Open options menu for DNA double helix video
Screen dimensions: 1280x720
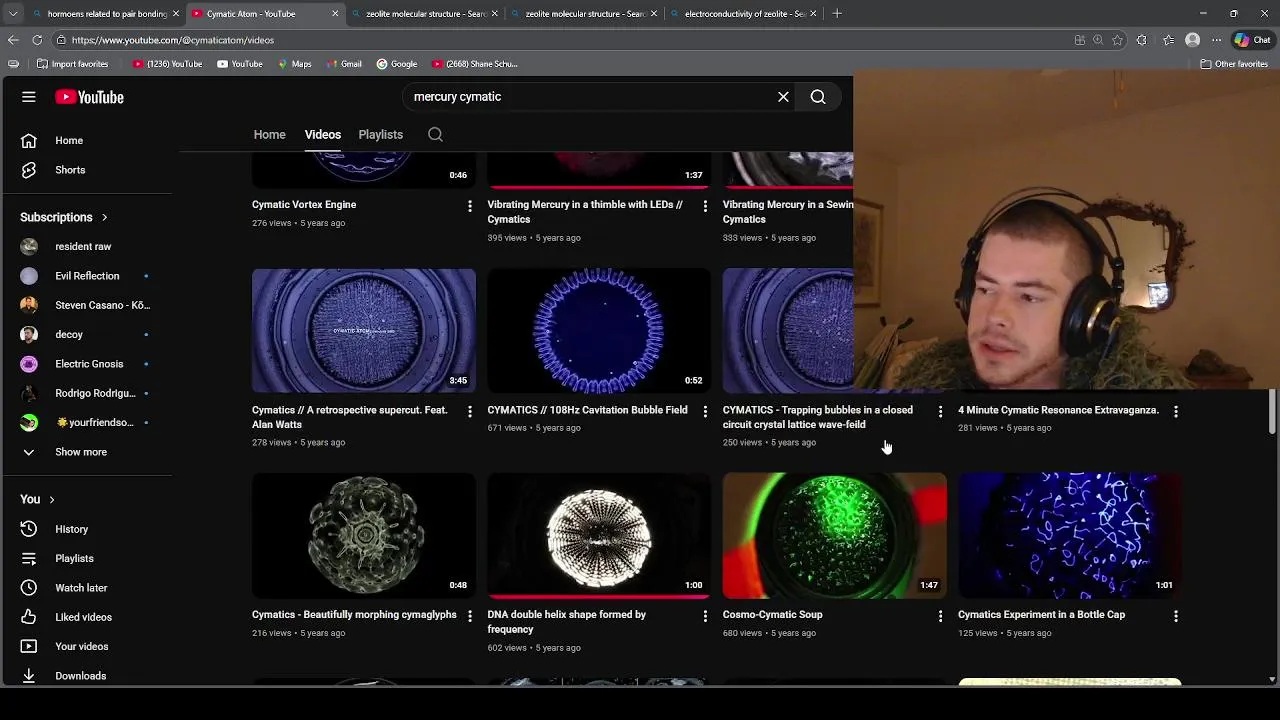(705, 616)
